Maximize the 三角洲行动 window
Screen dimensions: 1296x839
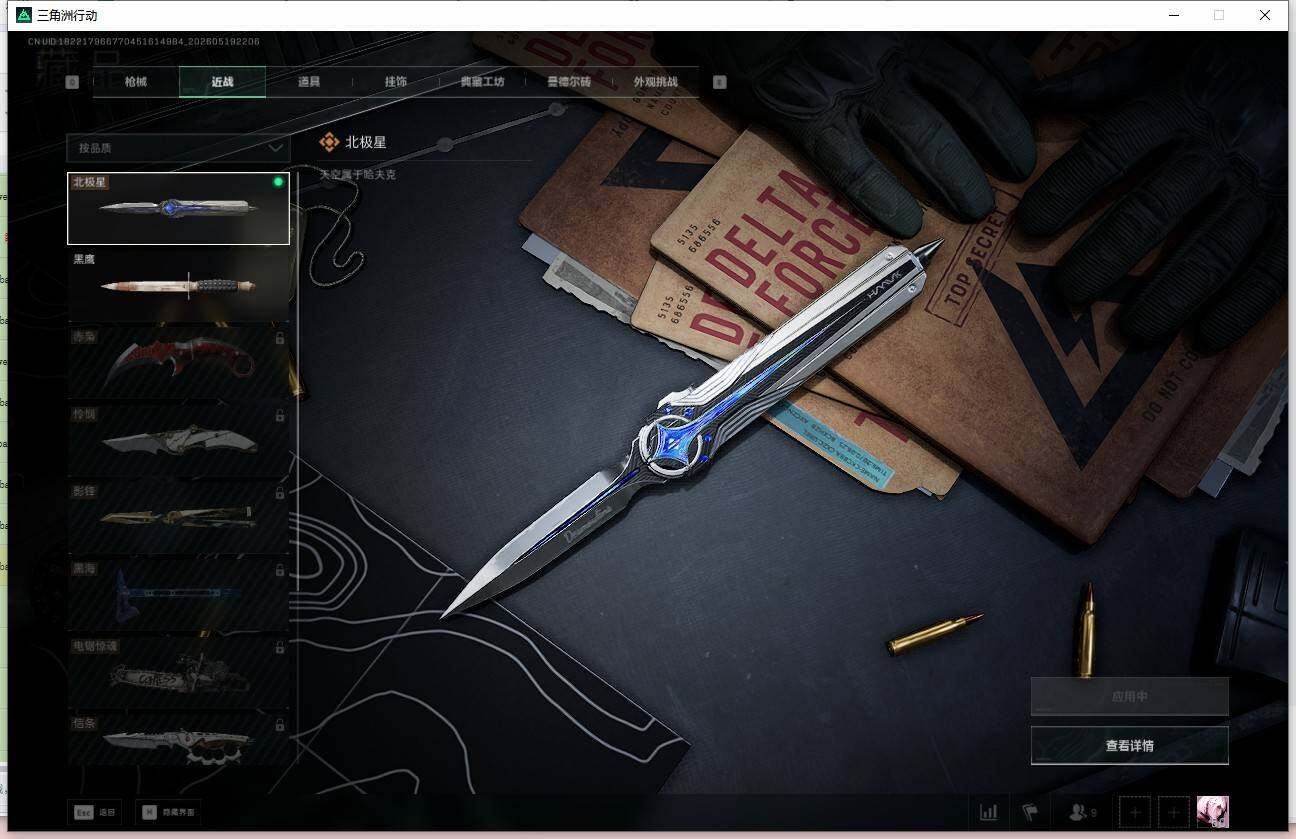click(1218, 15)
